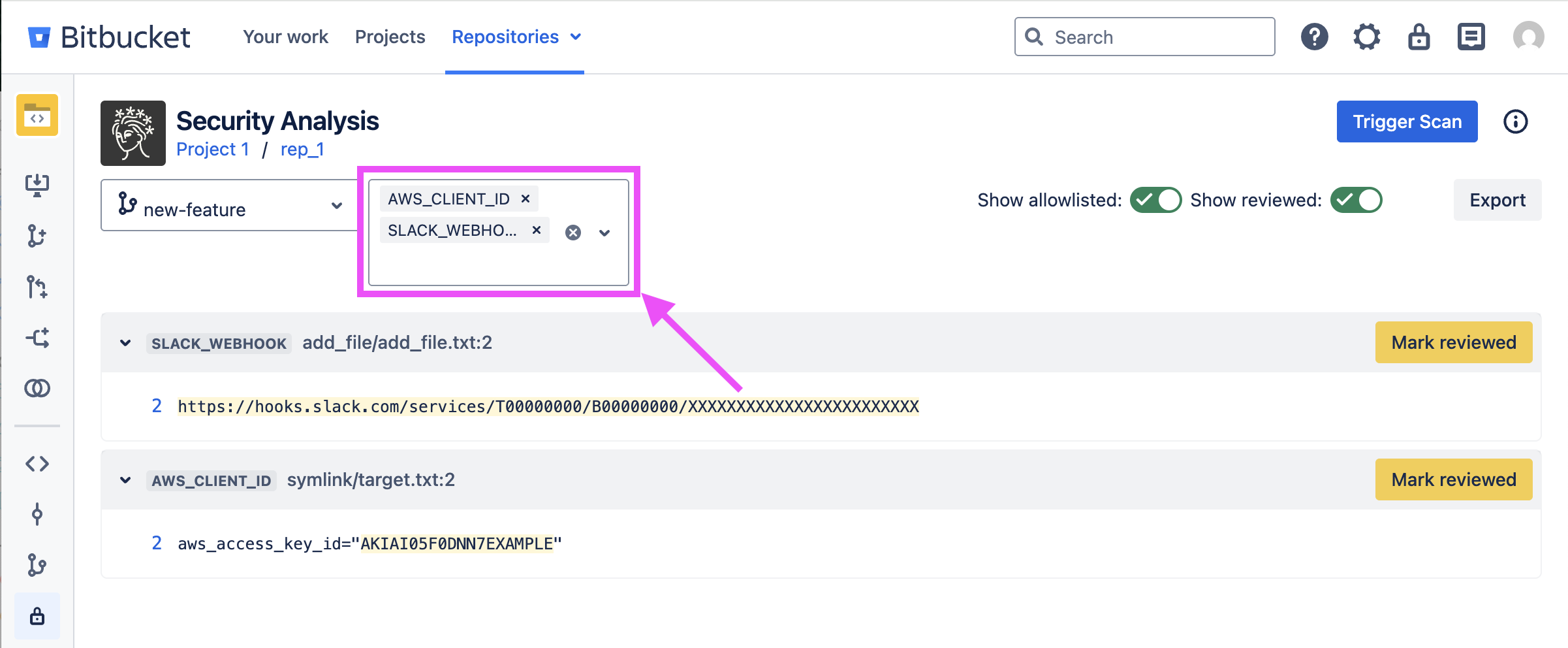Click the lock icon in top navigation
The width and height of the screenshot is (1568, 648).
pos(1419,37)
